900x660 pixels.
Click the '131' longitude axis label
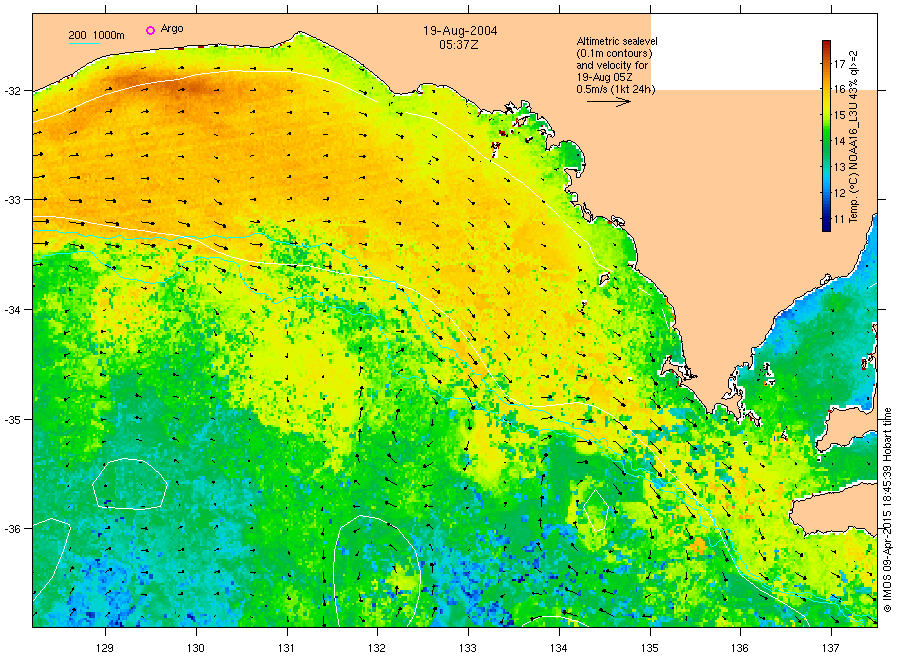coord(286,648)
